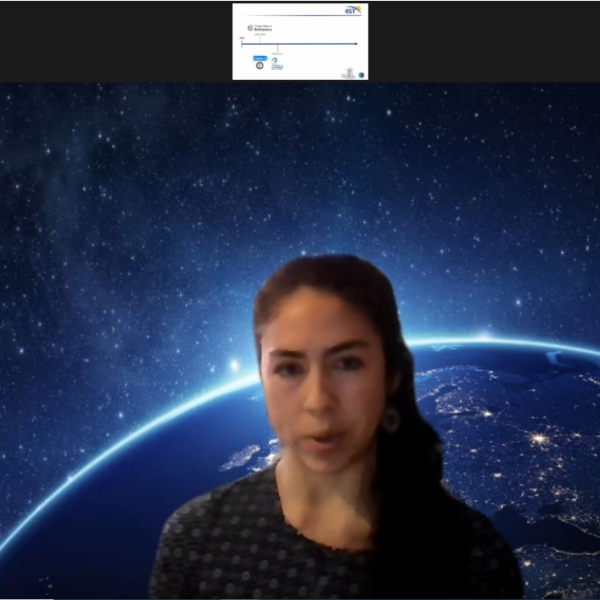
Task: Click the green date label above timeline
Action: click(260, 35)
